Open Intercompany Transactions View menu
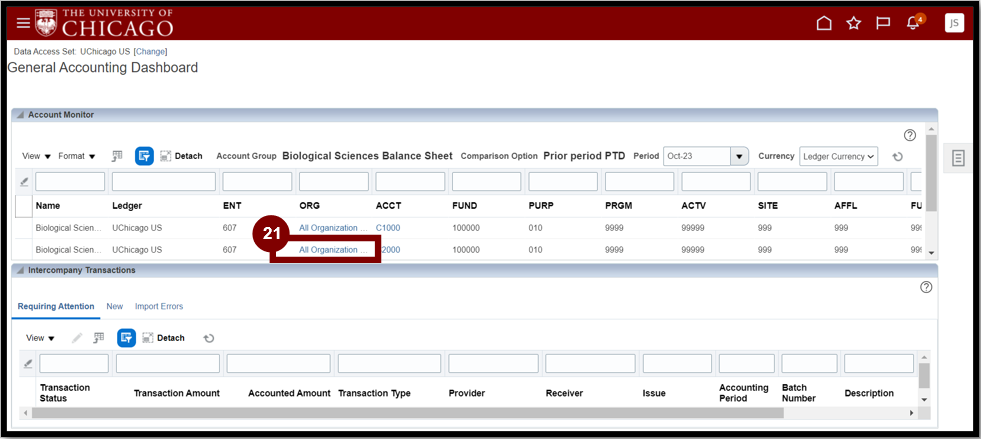The width and height of the screenshot is (981, 439). point(41,338)
